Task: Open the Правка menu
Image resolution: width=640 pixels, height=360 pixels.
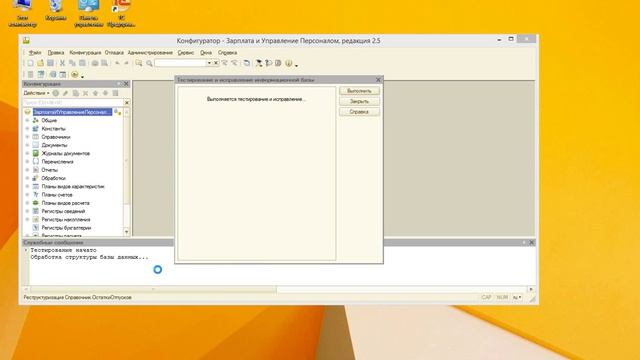Action: tap(56, 53)
